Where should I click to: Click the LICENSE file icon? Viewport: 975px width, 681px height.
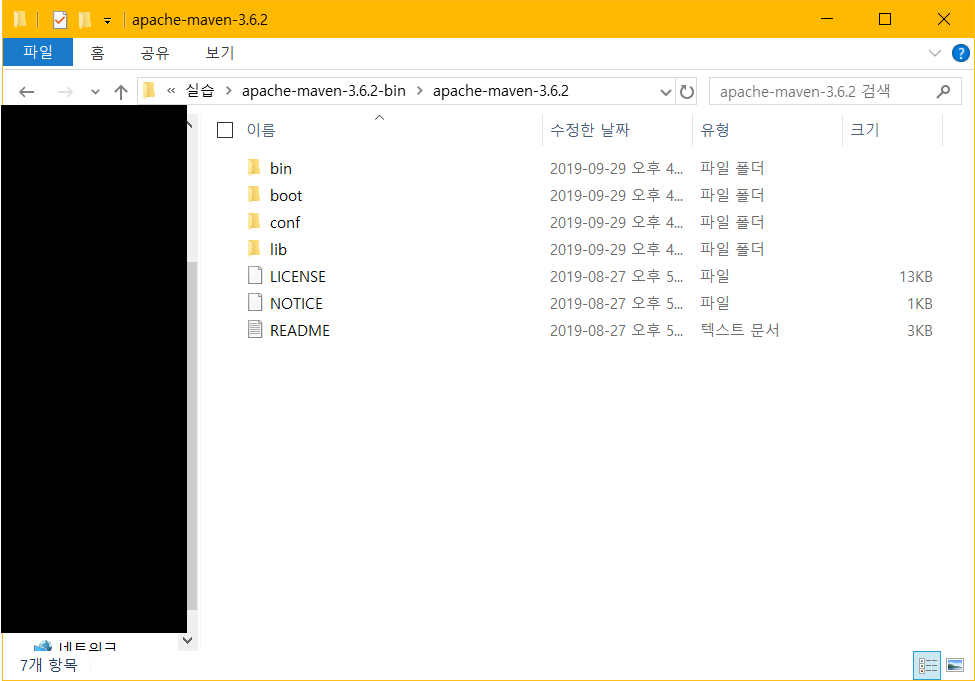(255, 276)
